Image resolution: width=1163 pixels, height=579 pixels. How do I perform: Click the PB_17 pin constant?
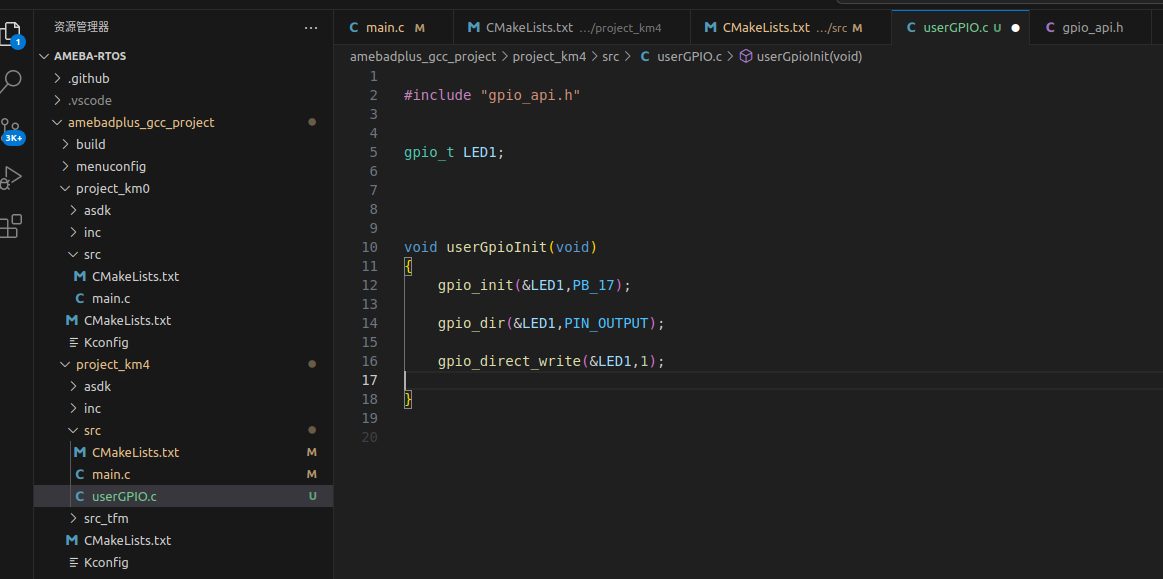coord(593,285)
